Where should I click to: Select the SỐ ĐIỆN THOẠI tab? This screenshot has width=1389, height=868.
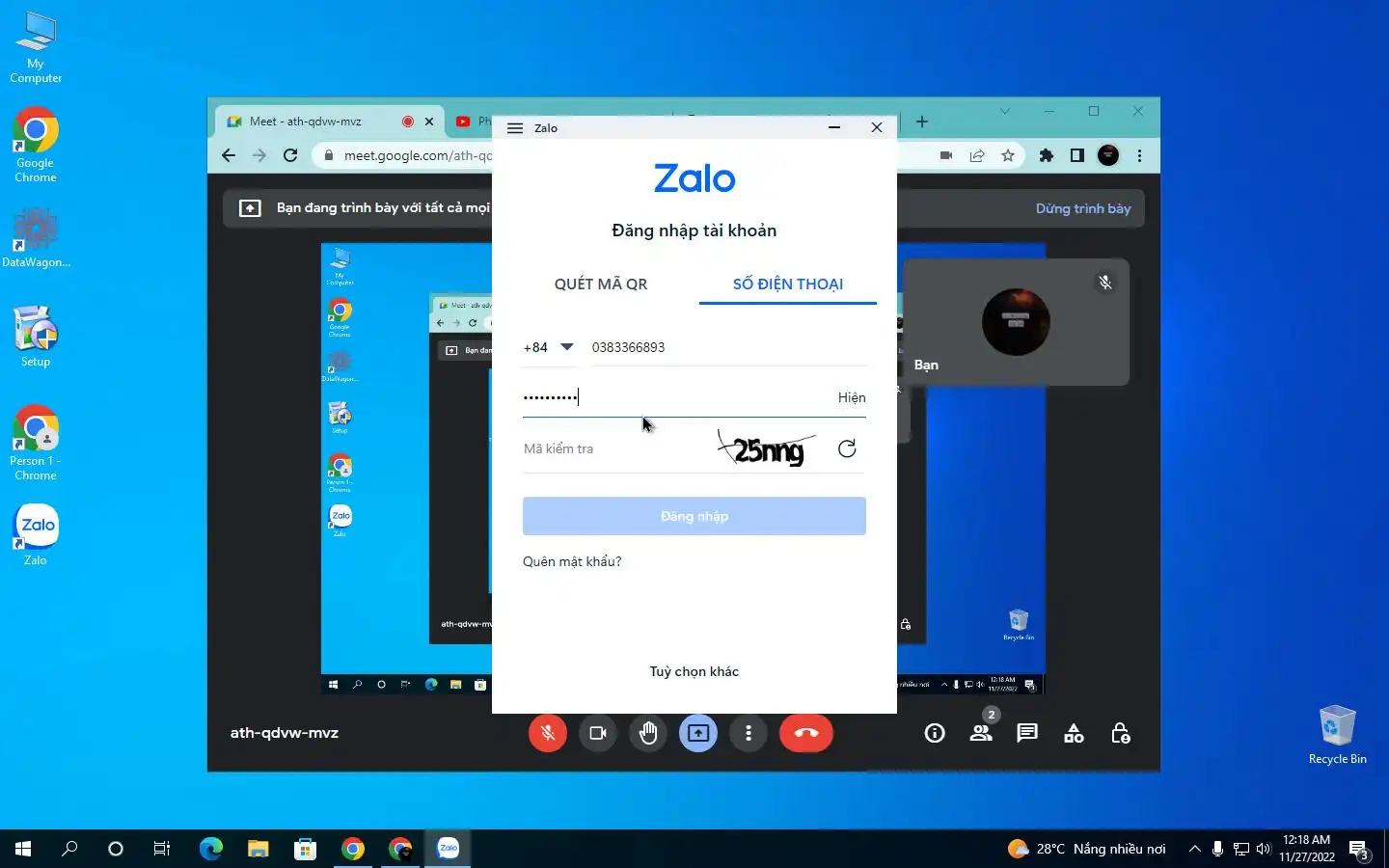pyautogui.click(x=787, y=284)
